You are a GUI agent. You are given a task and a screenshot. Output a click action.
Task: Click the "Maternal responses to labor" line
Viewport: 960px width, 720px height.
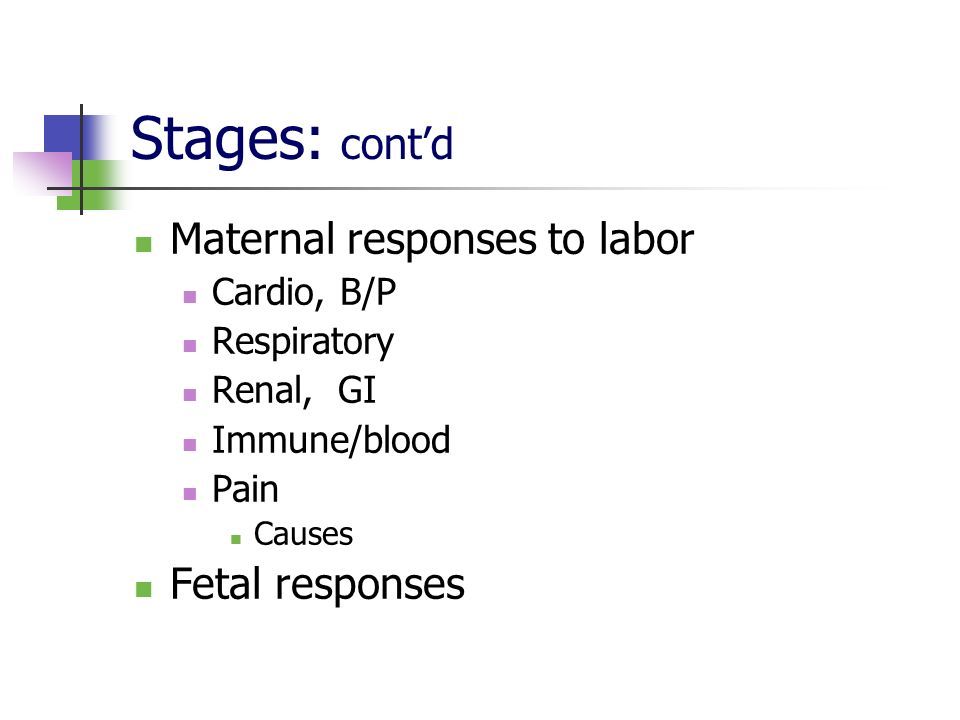click(432, 239)
